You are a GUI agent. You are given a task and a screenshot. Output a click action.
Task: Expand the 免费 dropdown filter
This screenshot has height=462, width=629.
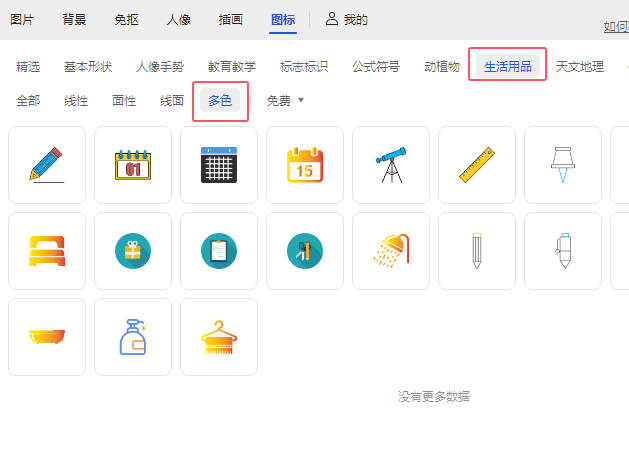tap(285, 101)
